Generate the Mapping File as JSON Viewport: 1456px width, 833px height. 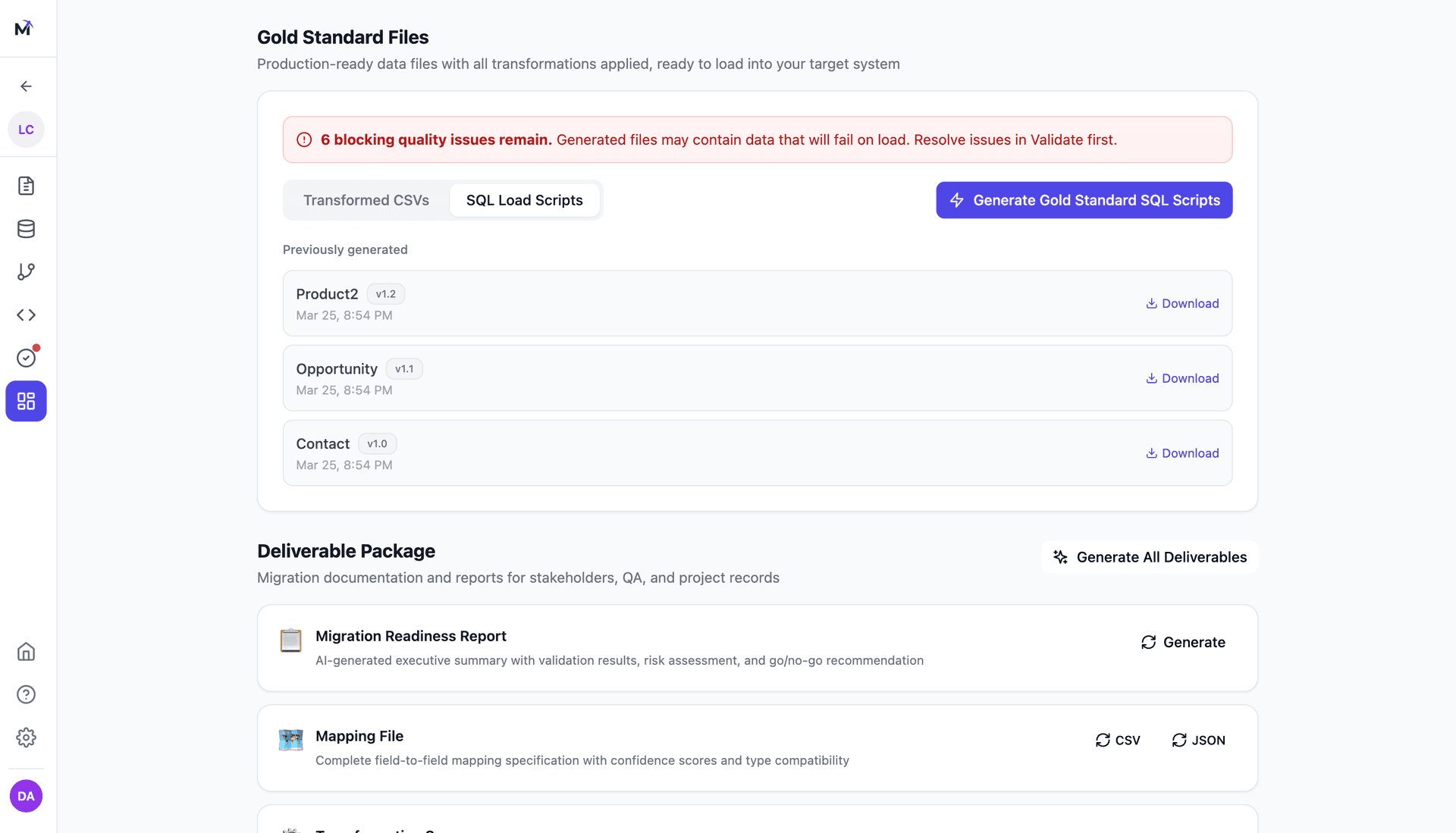[1198, 741]
